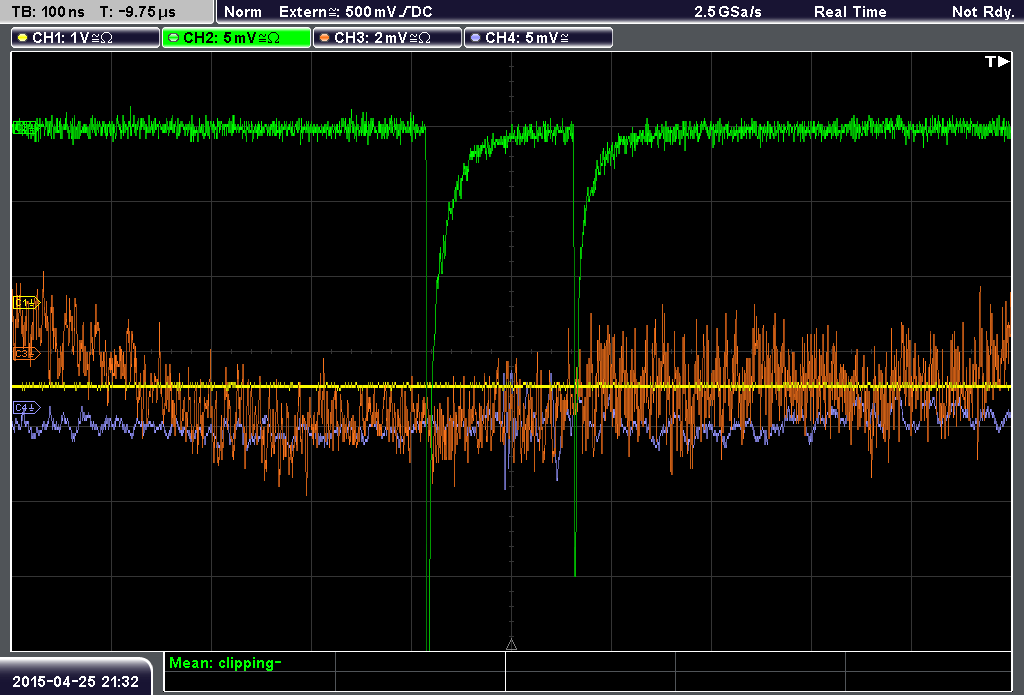The height and width of the screenshot is (695, 1024).
Task: Click the Mean: clipping measurement result
Action: click(x=225, y=663)
